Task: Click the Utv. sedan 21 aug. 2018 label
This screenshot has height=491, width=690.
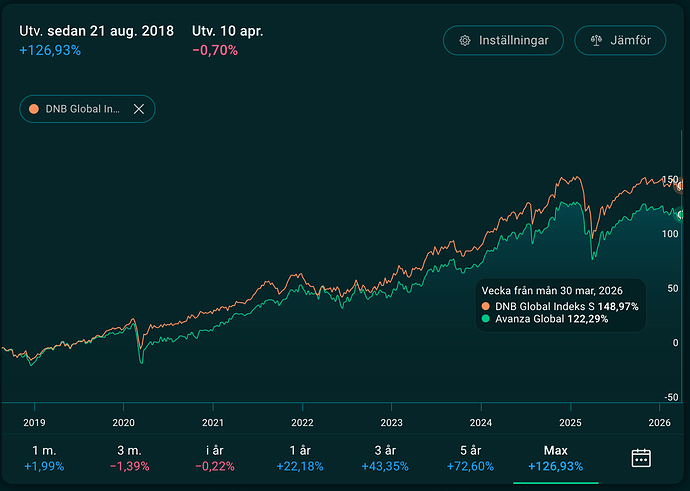Action: pos(96,31)
